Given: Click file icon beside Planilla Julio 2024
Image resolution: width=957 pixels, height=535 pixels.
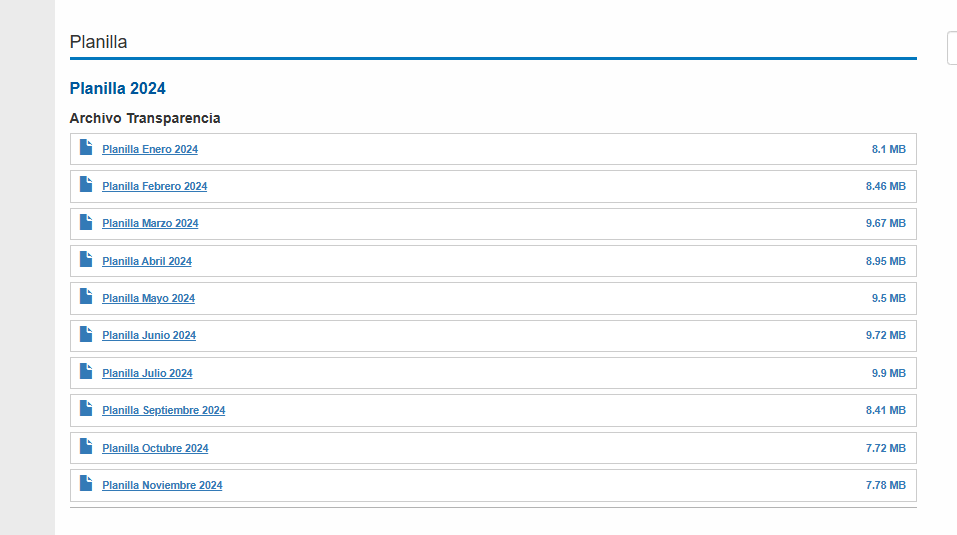Looking at the screenshot, I should pos(86,372).
